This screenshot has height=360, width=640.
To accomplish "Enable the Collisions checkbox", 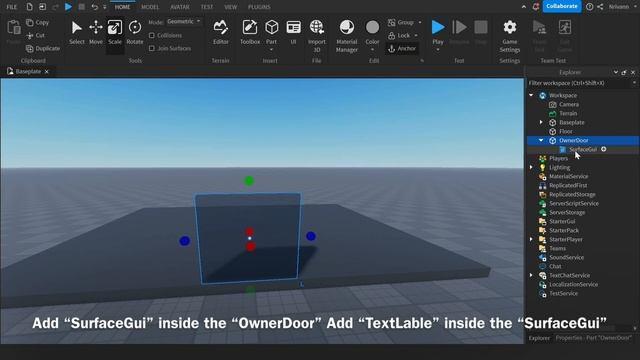I will [x=152, y=36].
